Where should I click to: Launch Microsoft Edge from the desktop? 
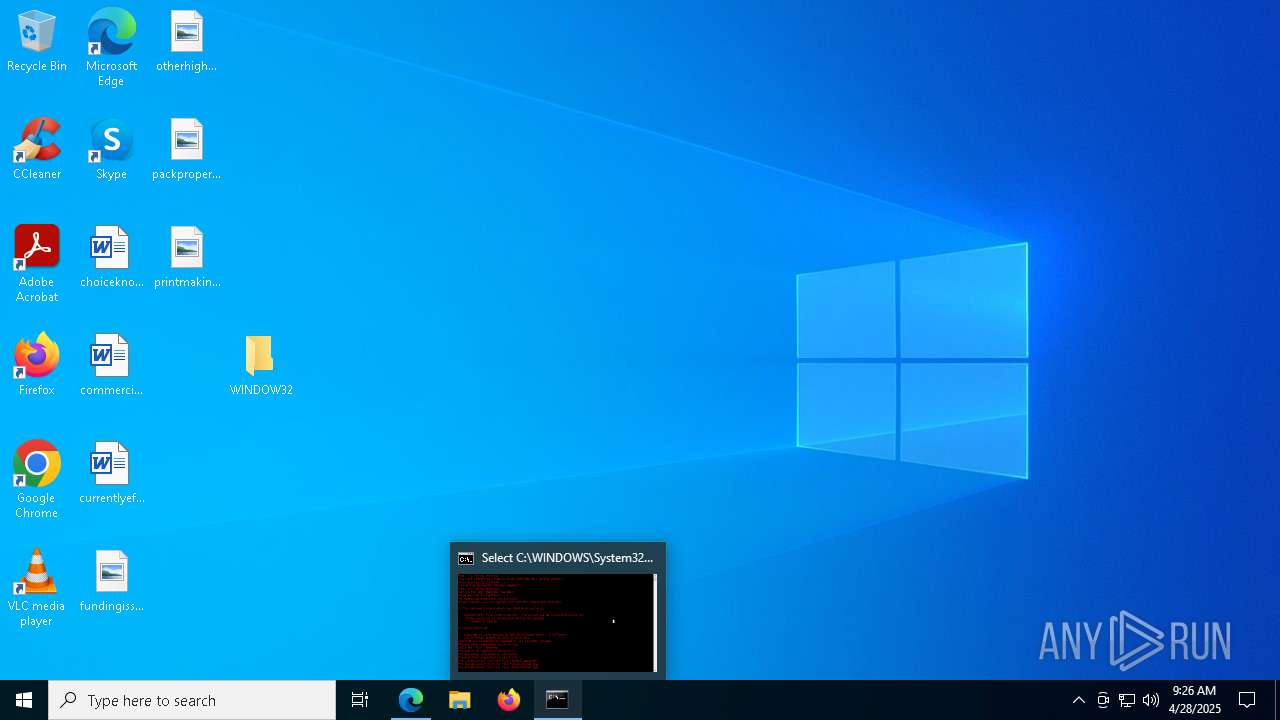[x=111, y=48]
